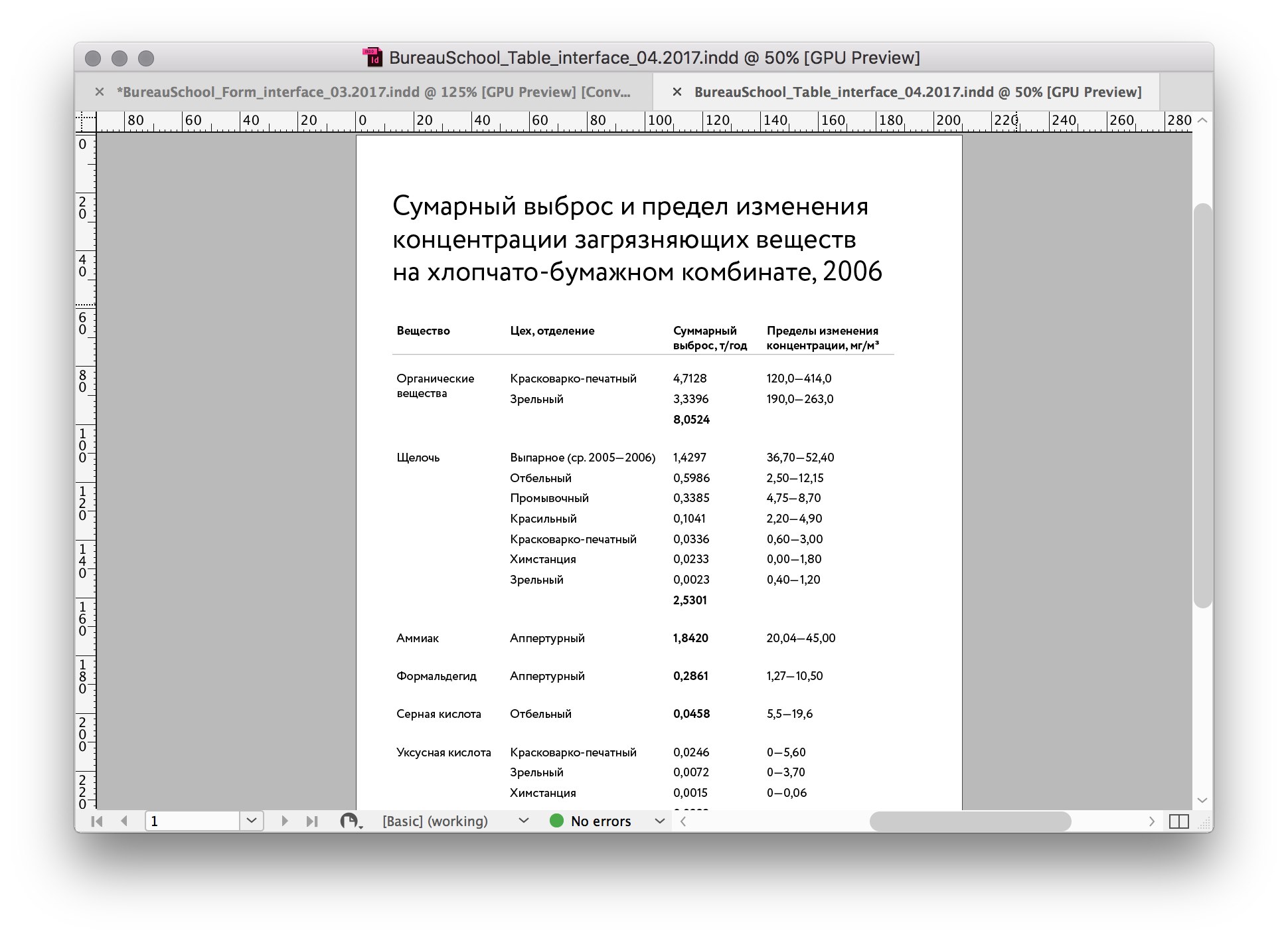Click the bold total 8,0524
This screenshot has height=939, width=1288.
point(691,420)
